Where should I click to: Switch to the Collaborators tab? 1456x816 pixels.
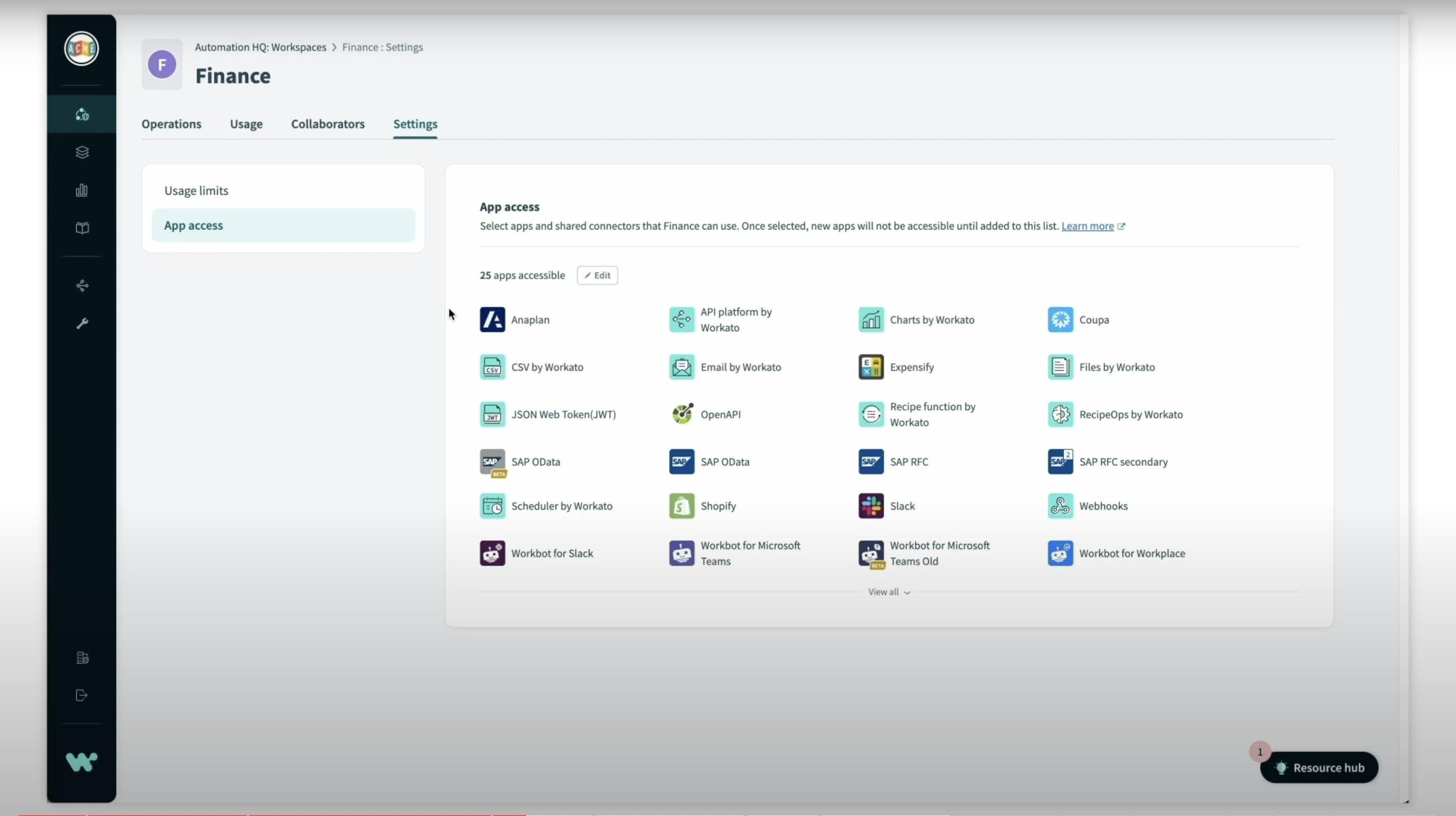328,124
